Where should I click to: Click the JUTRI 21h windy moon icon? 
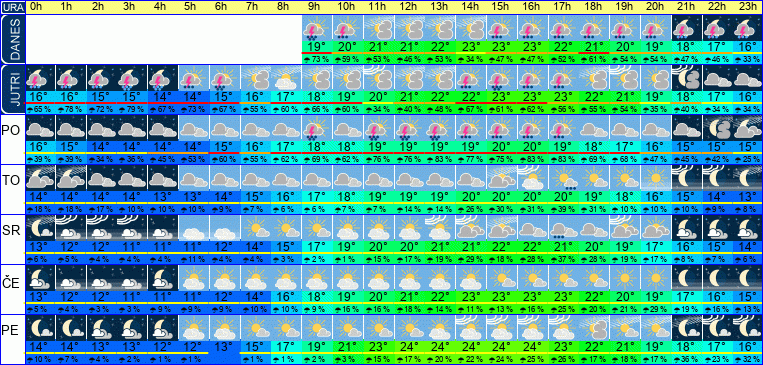687,78
